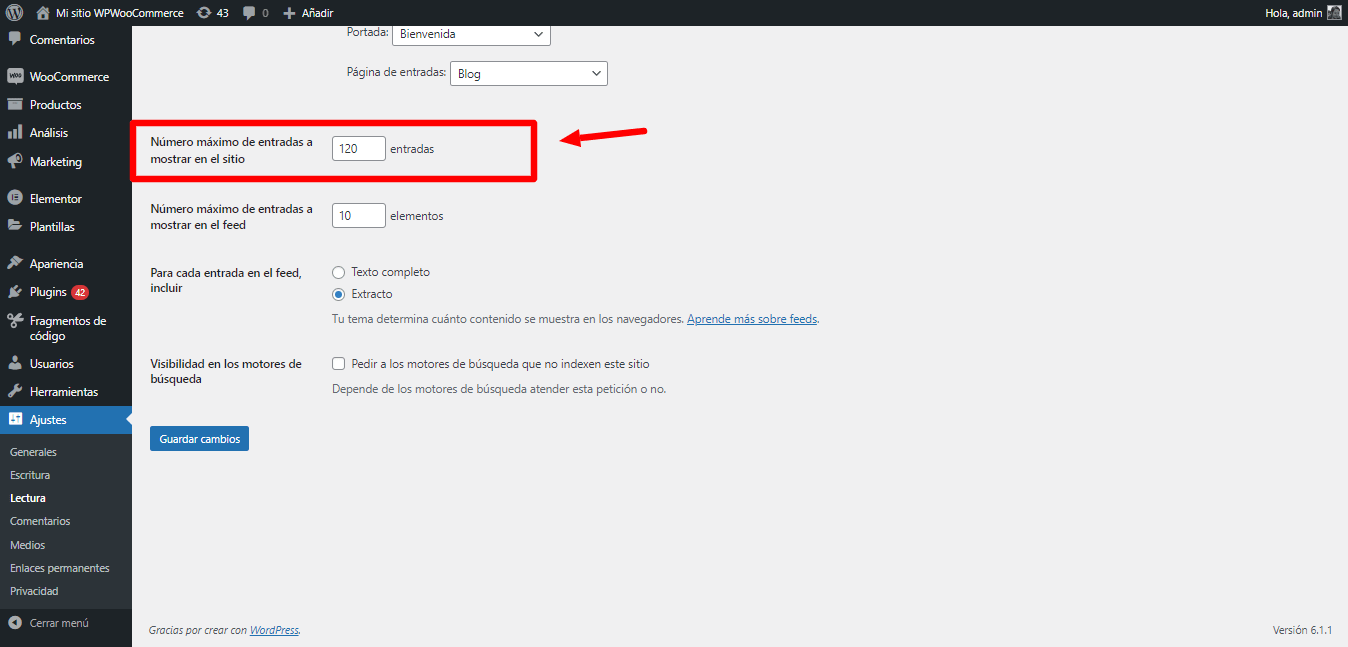This screenshot has width=1348, height=647.
Task: Open Privacidad settings submenu
Action: pyautogui.click(x=34, y=591)
